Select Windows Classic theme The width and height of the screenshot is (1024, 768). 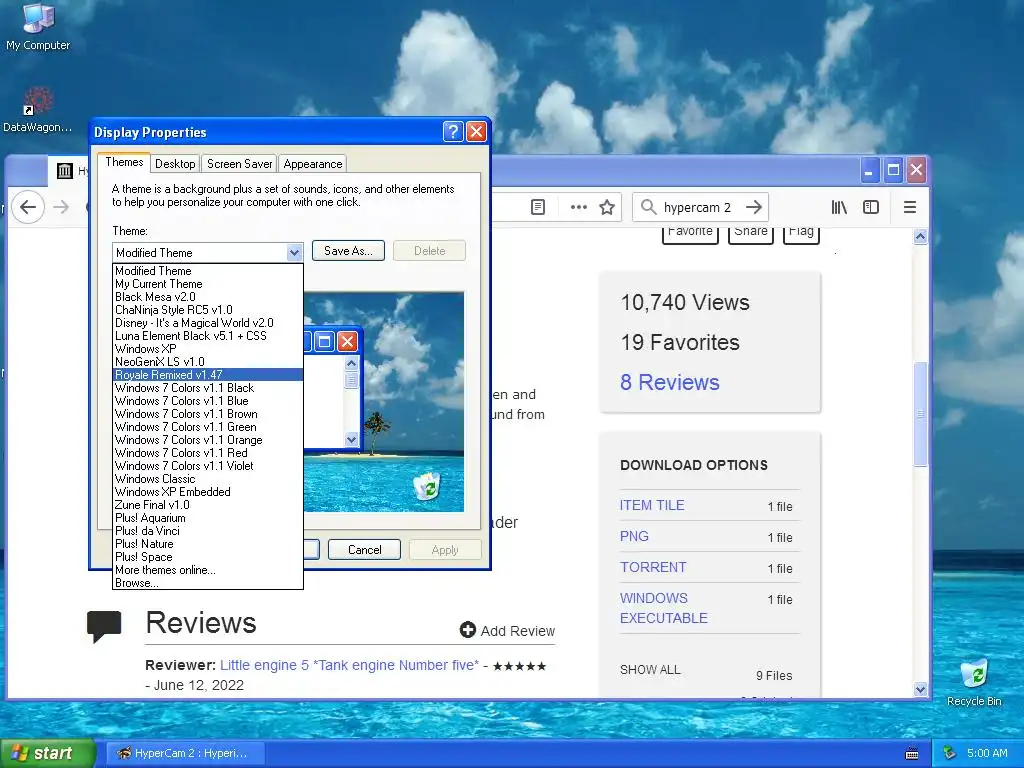click(x=208, y=479)
